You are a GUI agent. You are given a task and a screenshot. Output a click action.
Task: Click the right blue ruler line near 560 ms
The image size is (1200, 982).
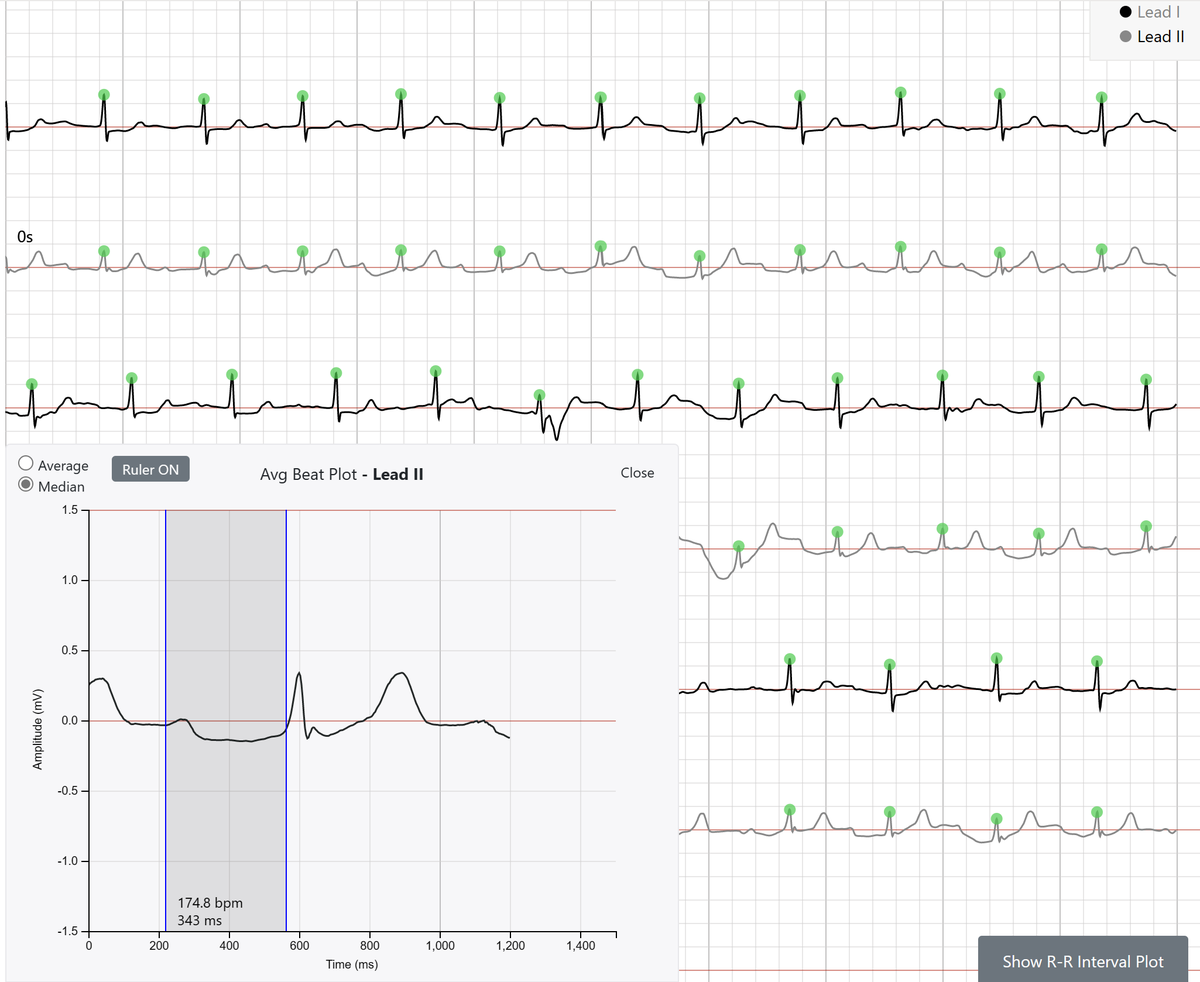click(x=286, y=720)
